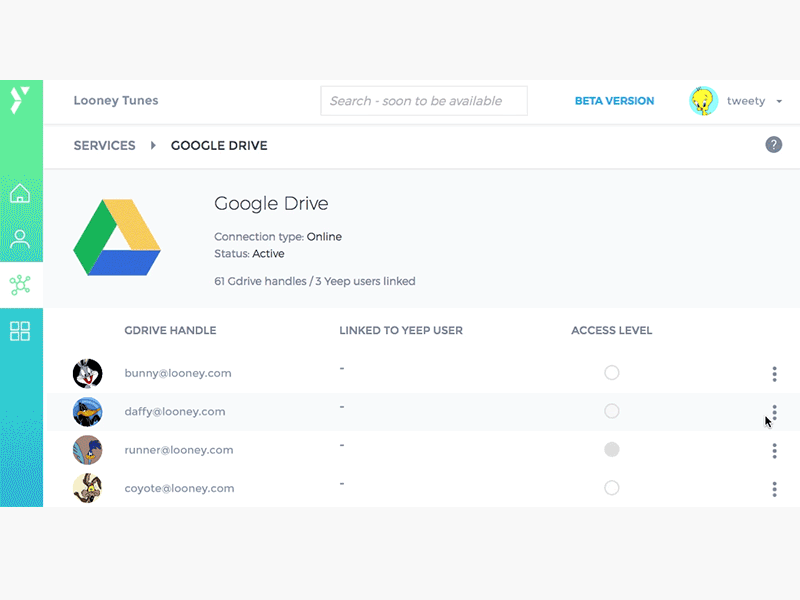Click the Google Drive title heading
Screen dimensions: 800x600
[x=271, y=204]
